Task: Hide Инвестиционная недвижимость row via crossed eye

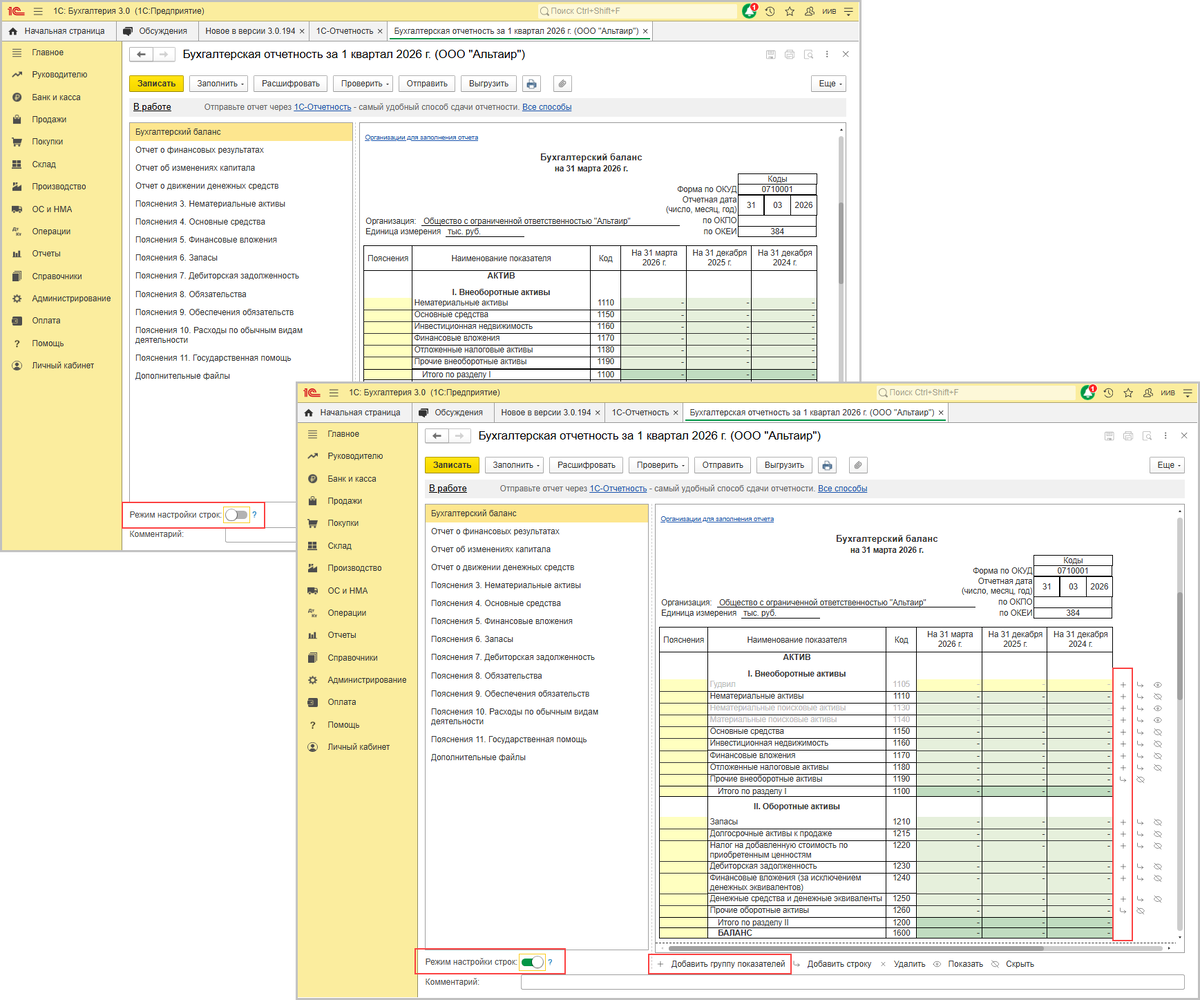Action: click(1158, 743)
